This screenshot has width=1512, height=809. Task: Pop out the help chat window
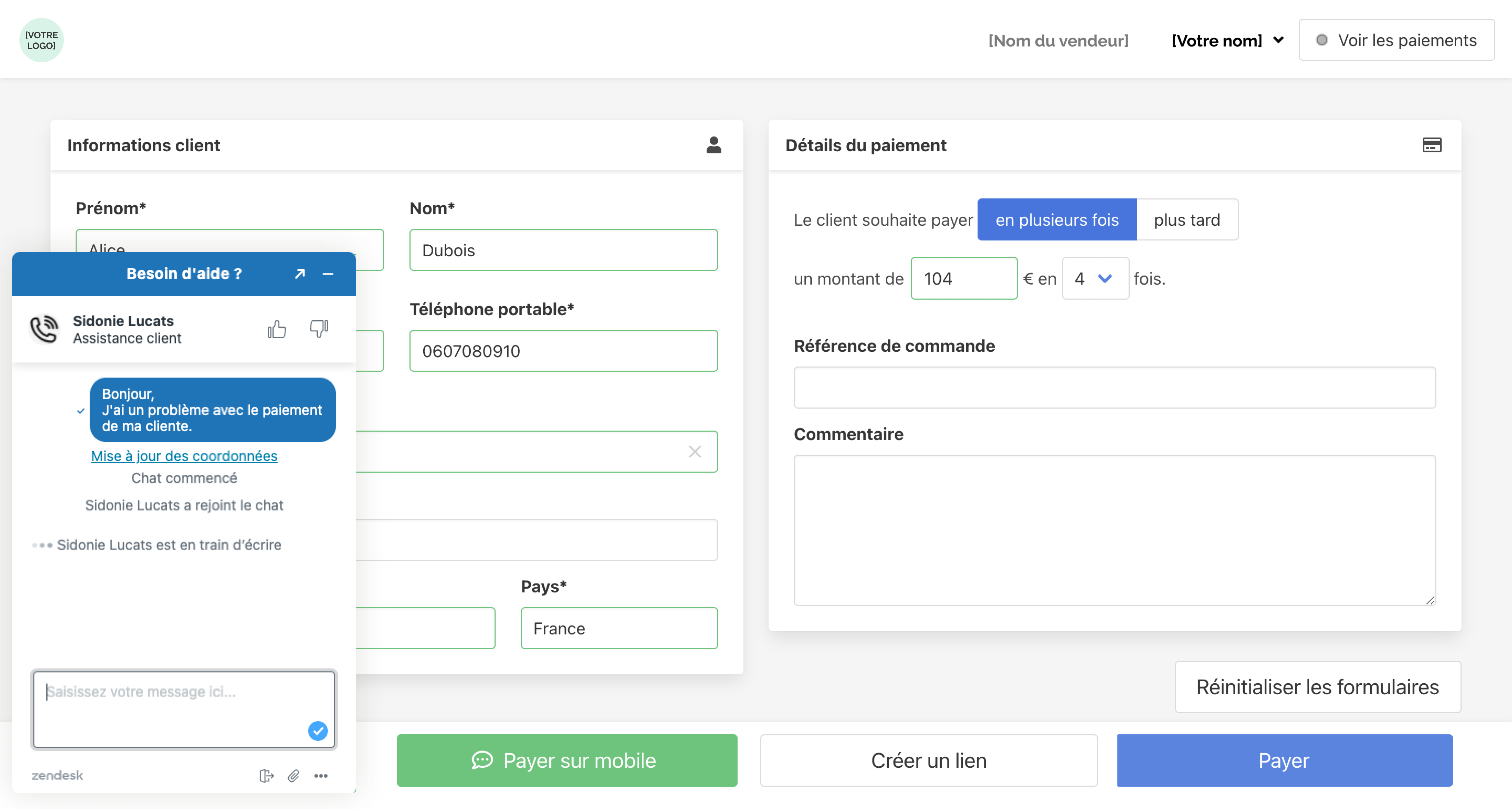(x=300, y=273)
